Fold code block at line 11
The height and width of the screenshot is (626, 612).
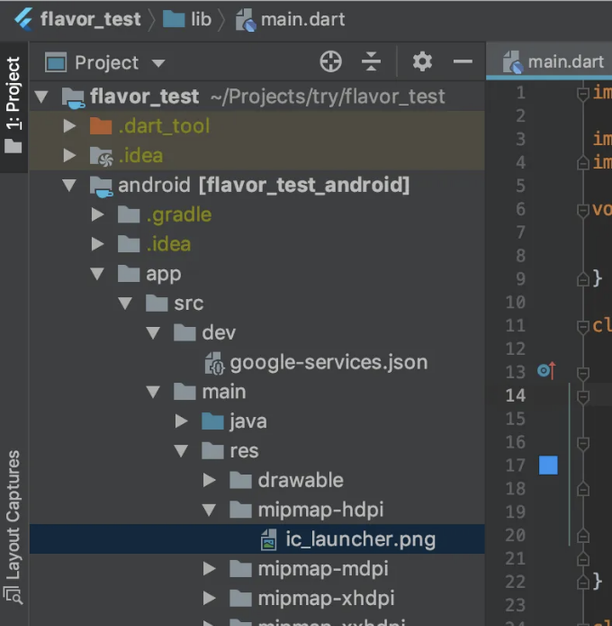[583, 327]
